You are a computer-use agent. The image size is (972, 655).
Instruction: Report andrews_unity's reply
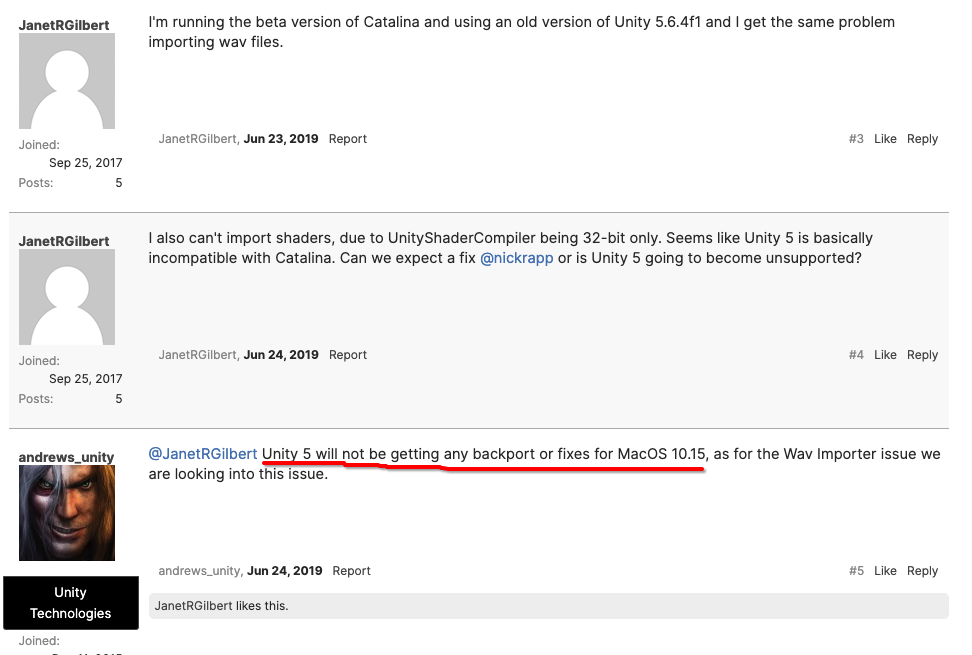(x=351, y=570)
